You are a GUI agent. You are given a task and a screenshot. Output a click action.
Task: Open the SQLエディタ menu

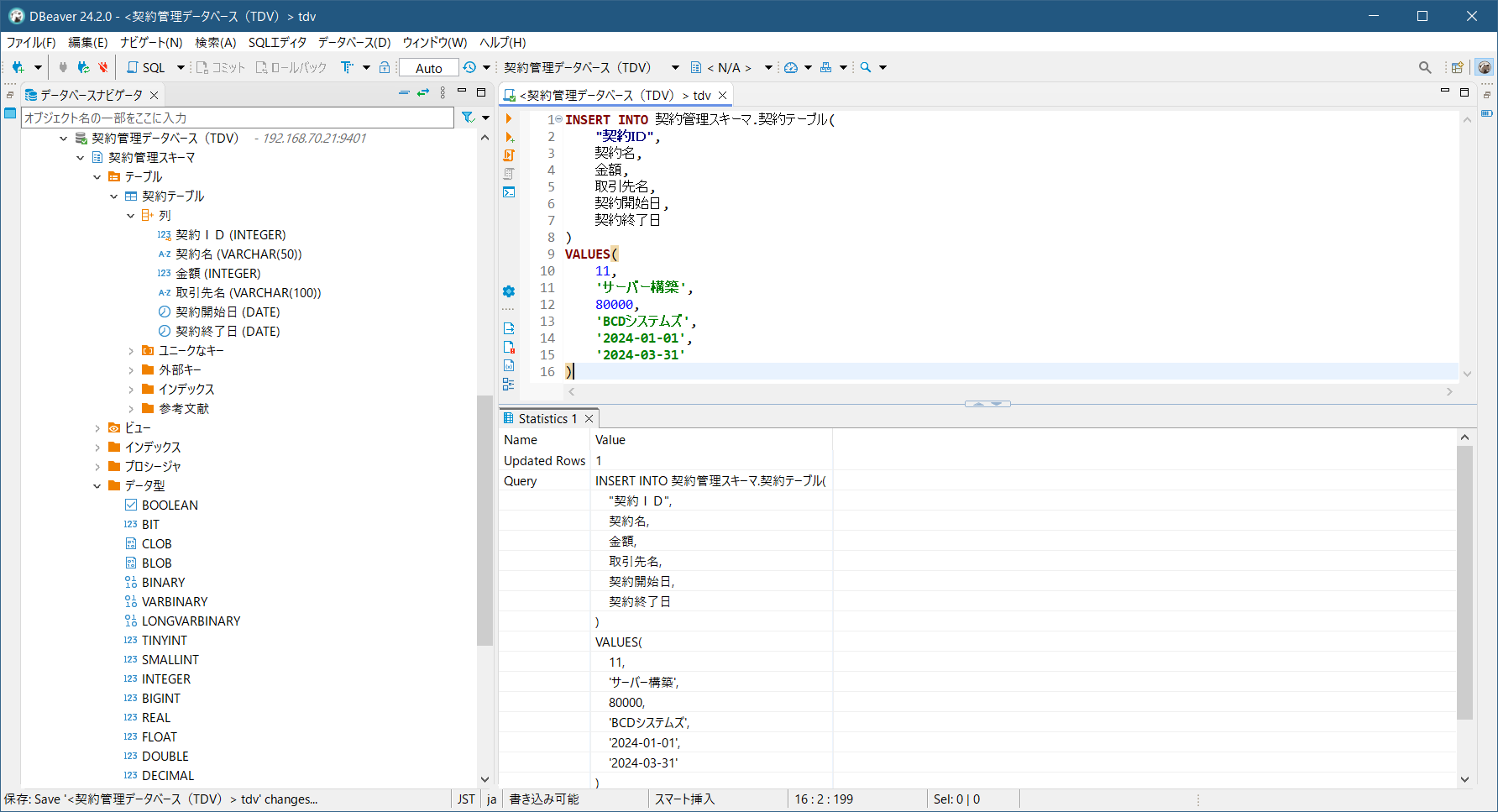(277, 42)
